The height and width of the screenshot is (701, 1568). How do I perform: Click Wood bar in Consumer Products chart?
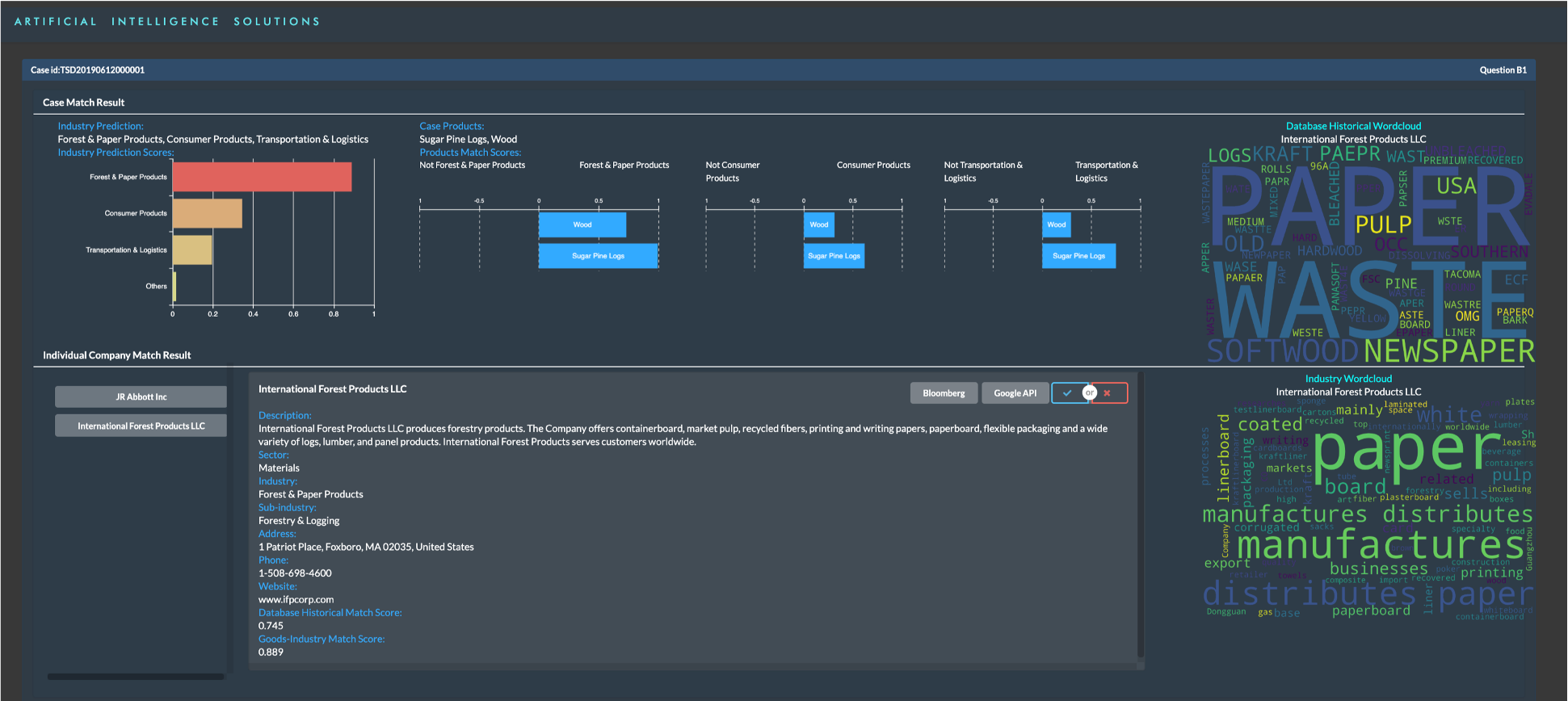[818, 225]
